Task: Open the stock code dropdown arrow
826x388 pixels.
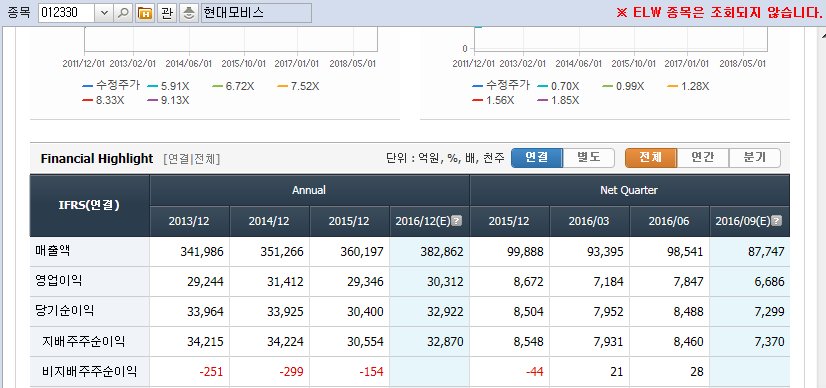Action: 103,13
